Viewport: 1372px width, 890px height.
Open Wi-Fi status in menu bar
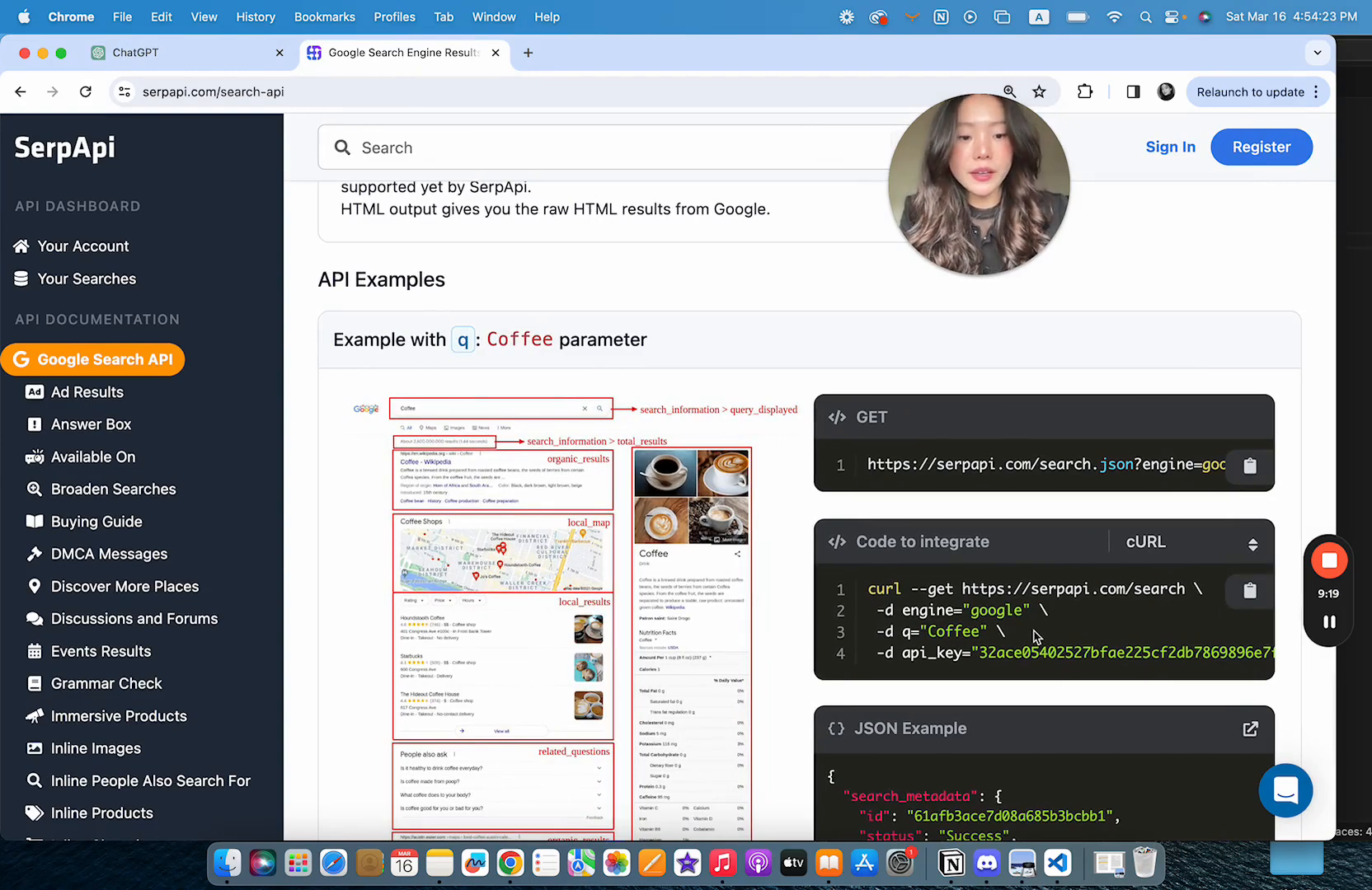1114,16
